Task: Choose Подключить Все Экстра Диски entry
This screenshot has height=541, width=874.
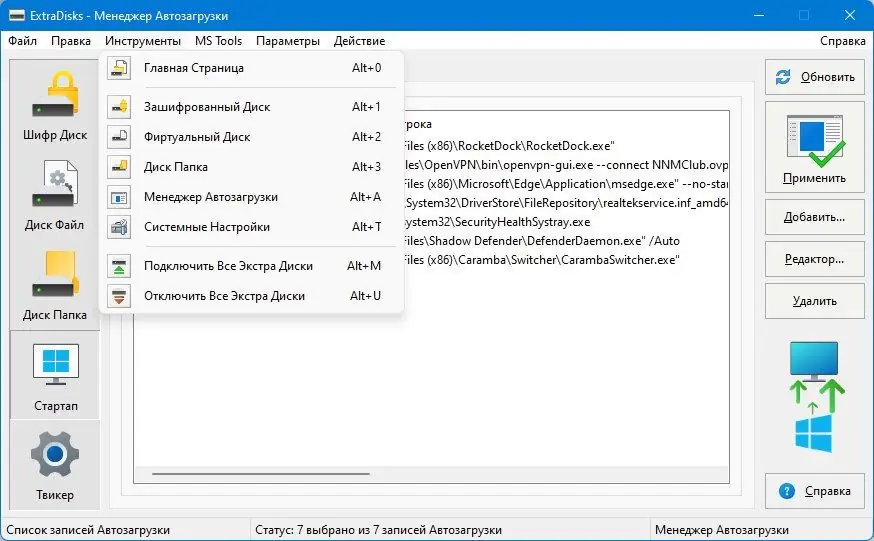Action: coord(251,266)
